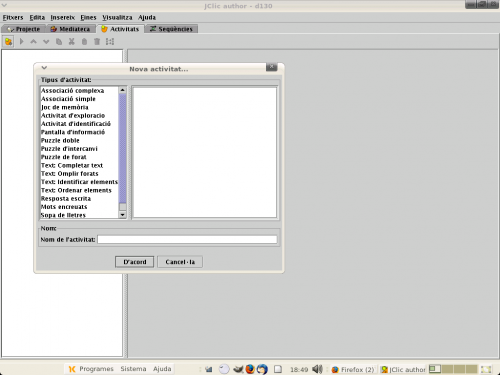500x375 pixels.
Task: Open the Eines menu
Action: [88, 17]
